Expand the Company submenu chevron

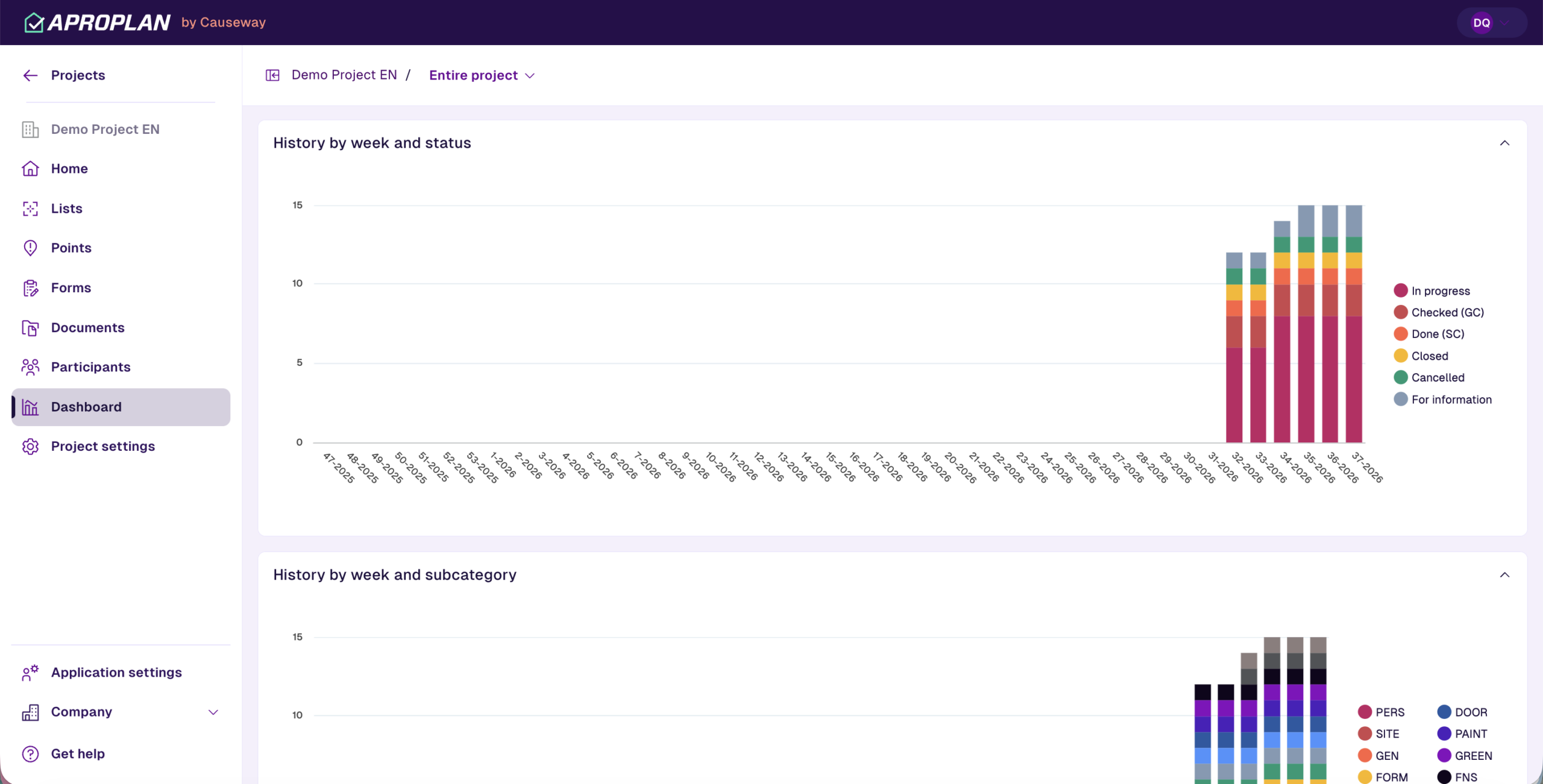pyautogui.click(x=213, y=712)
